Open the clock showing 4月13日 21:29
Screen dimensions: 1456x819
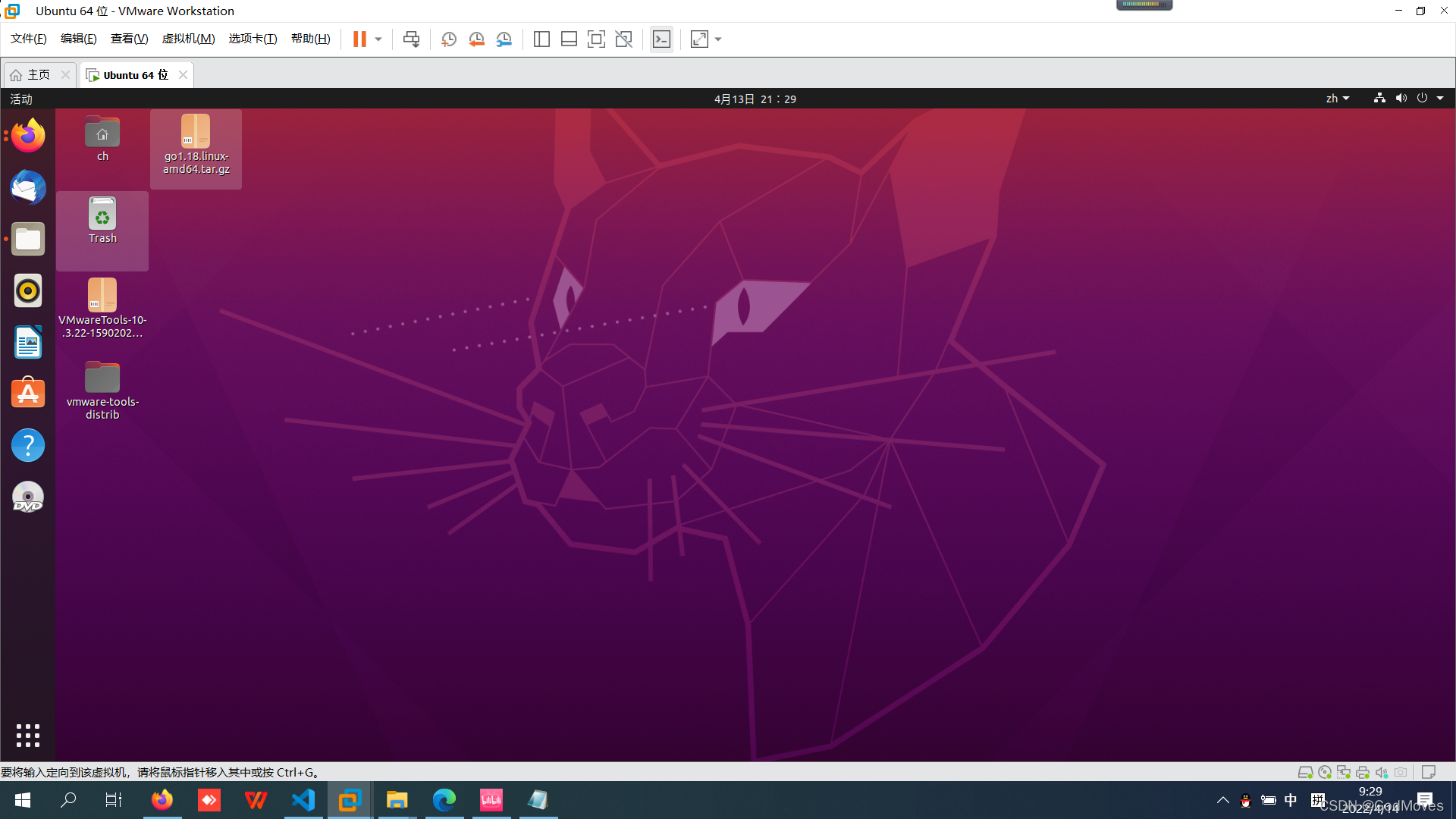click(x=755, y=99)
